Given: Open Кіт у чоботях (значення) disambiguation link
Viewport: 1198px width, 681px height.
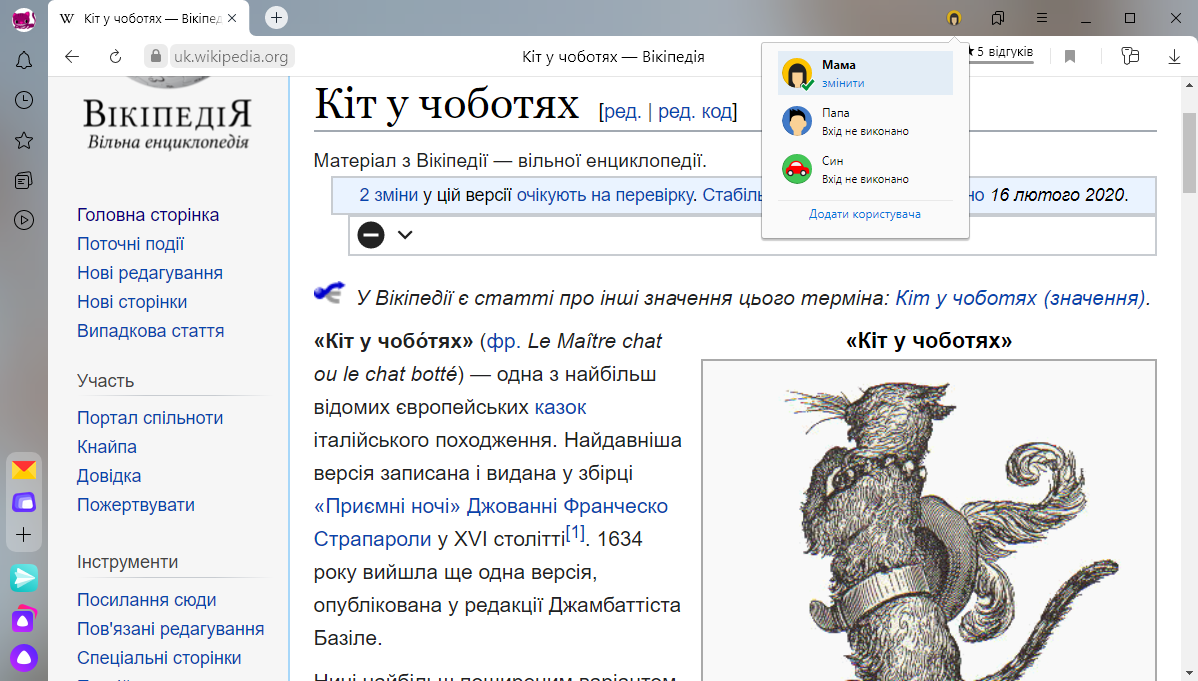Looking at the screenshot, I should 1021,298.
